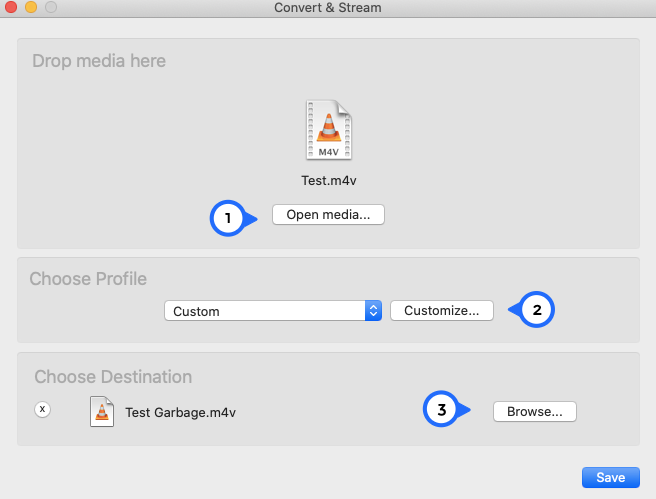Minimize the window using the yellow button
656x499 pixels.
coord(31,7)
